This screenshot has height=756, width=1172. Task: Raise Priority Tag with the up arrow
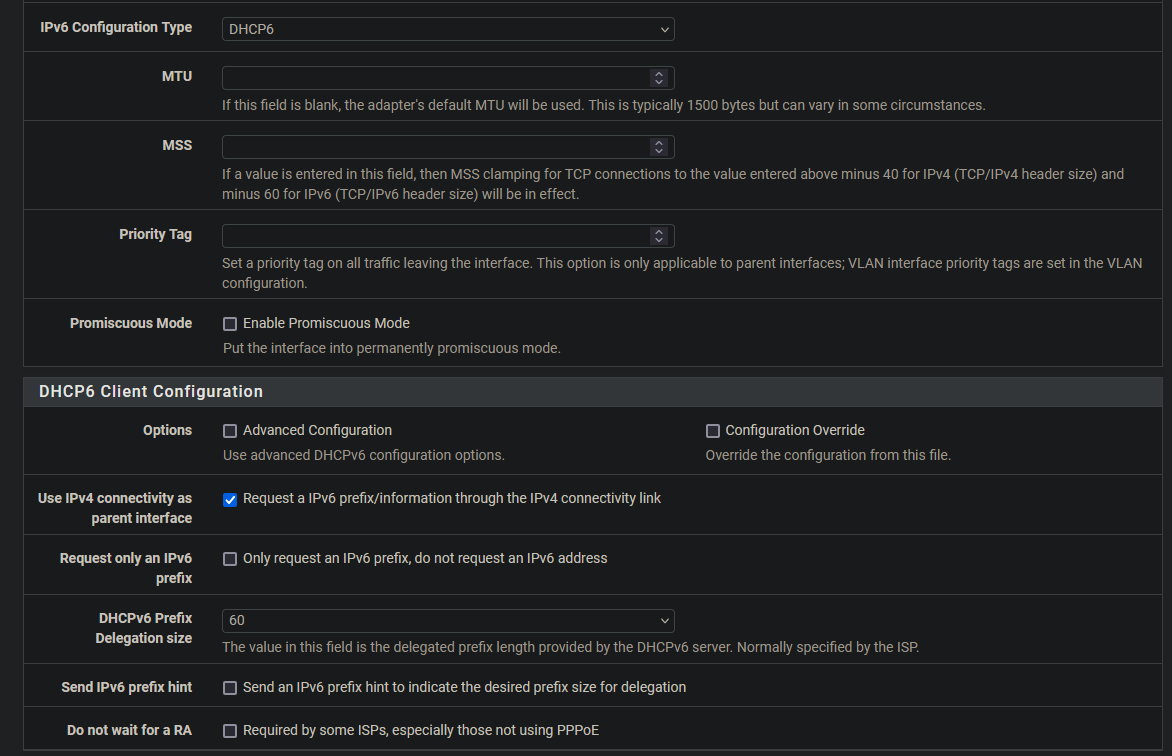(x=658, y=232)
